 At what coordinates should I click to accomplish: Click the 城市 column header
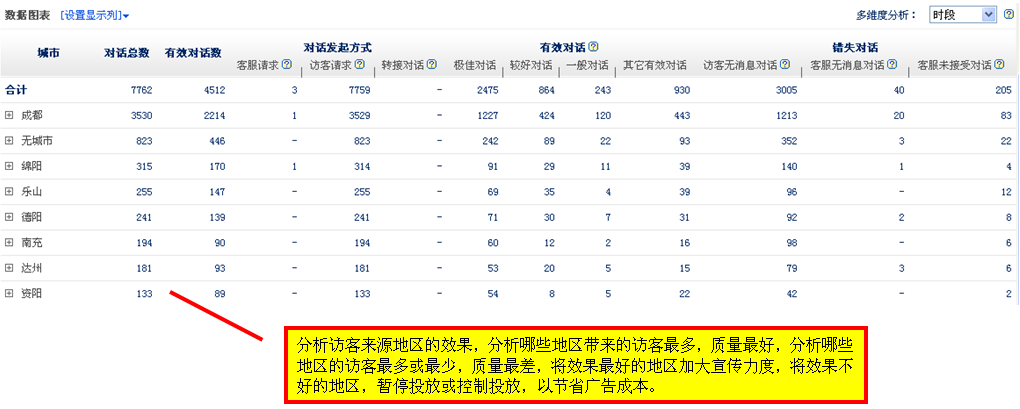tap(48, 52)
